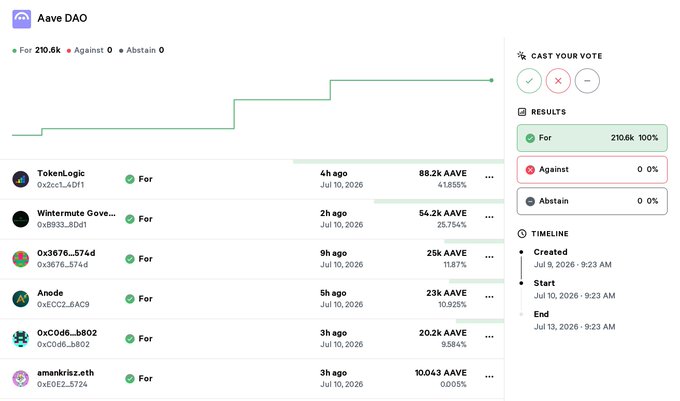Toggle the Against 0 chart legend
This screenshot has height=401, width=680.
[x=89, y=50]
